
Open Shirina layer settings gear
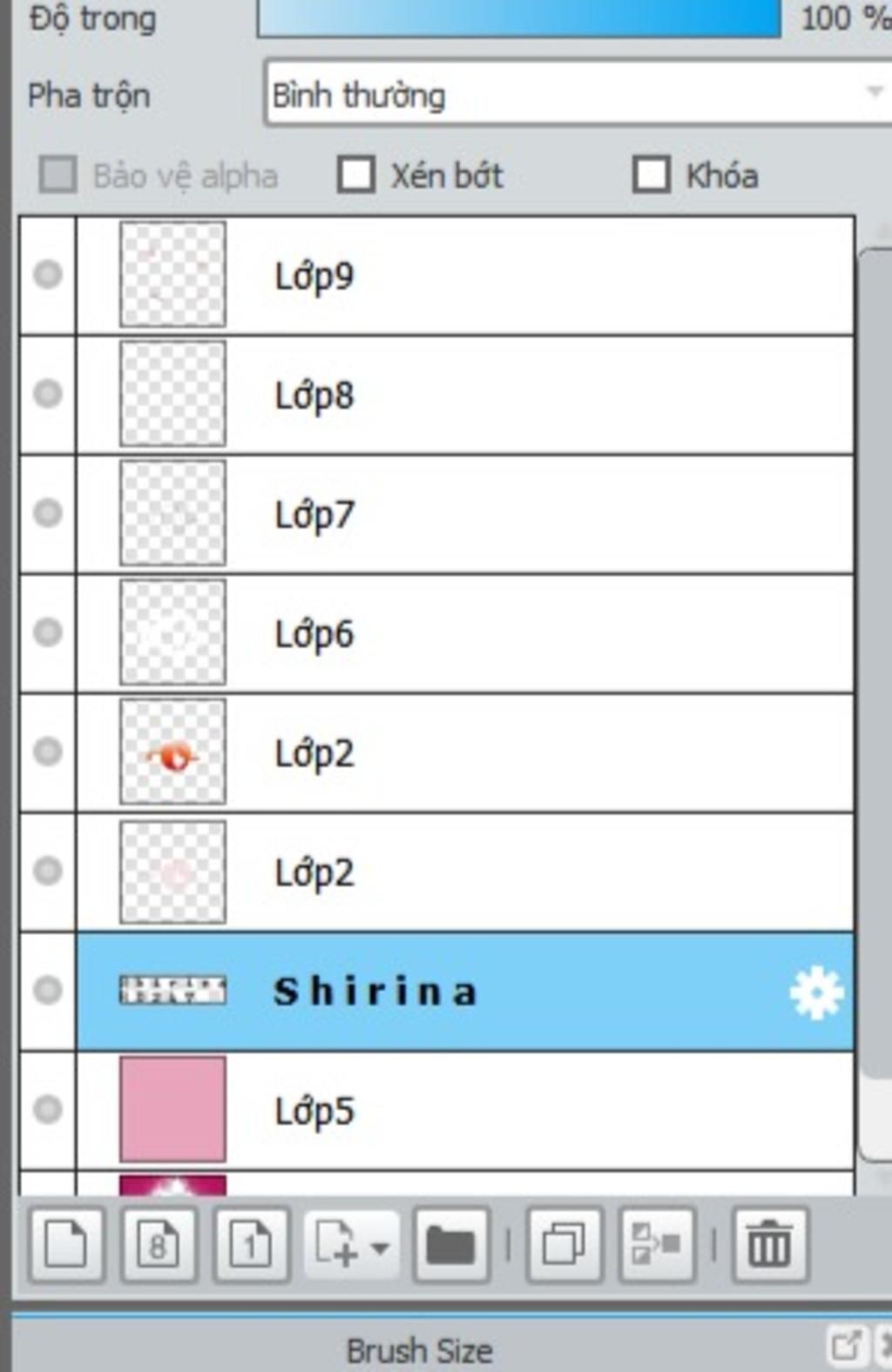tap(816, 992)
